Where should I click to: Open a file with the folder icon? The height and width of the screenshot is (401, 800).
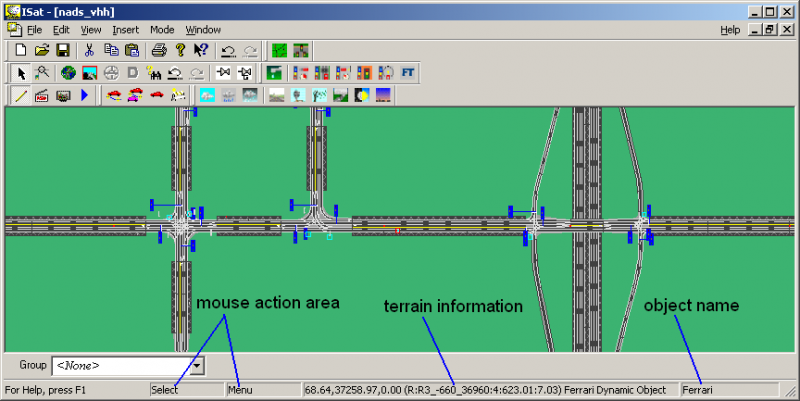pyautogui.click(x=42, y=50)
